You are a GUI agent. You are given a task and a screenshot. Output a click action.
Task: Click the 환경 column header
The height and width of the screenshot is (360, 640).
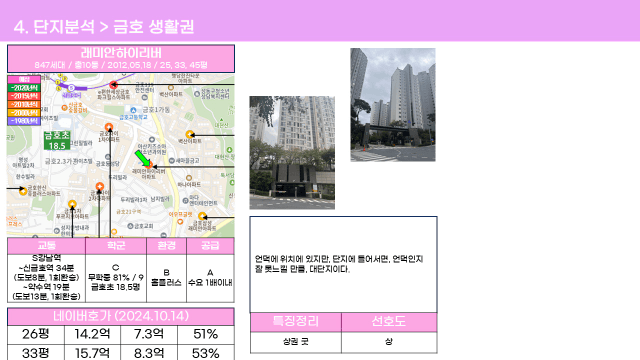(x=167, y=246)
